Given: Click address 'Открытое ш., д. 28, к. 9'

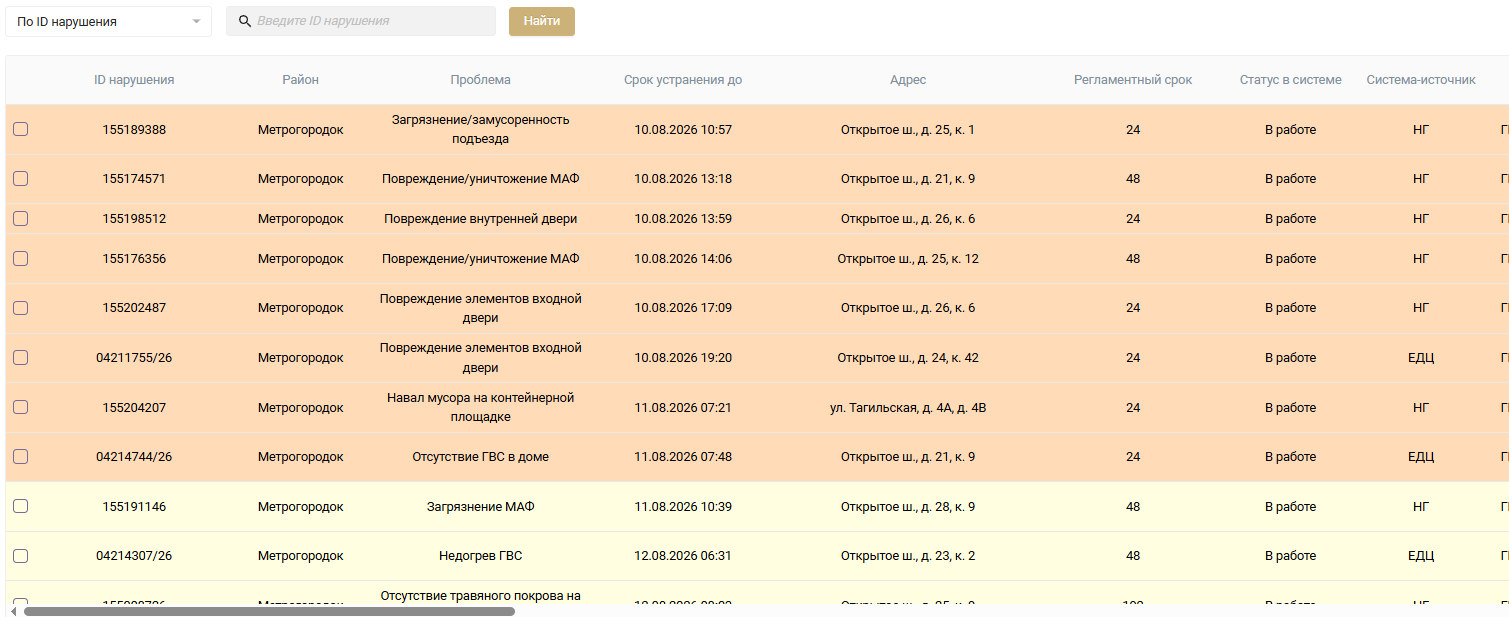Looking at the screenshot, I should coord(908,507).
